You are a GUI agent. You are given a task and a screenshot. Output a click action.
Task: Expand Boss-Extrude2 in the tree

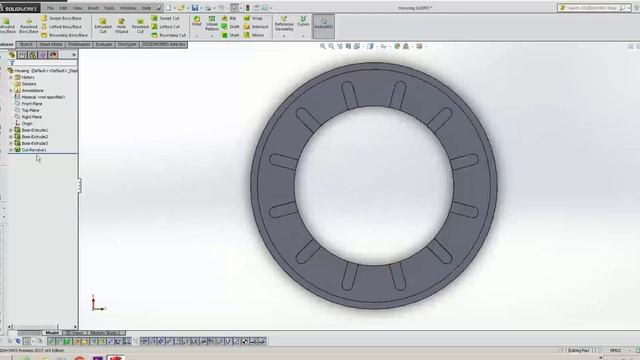pyautogui.click(x=11, y=137)
